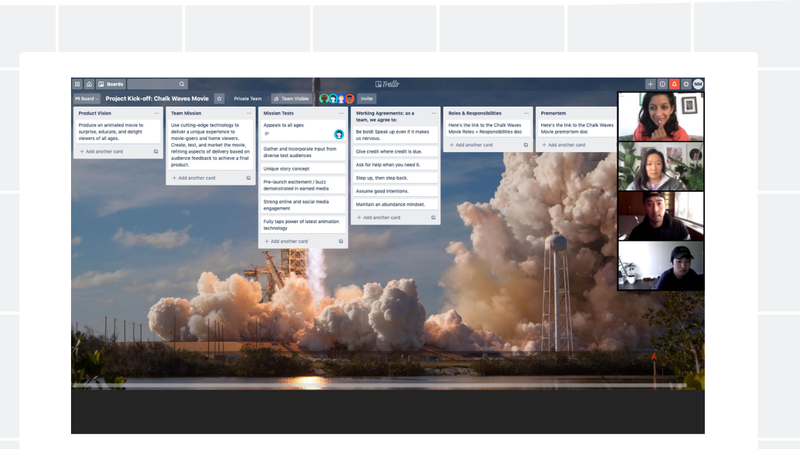Open the Boards menu button
Viewport: 800px width, 449px height.
(x=110, y=84)
